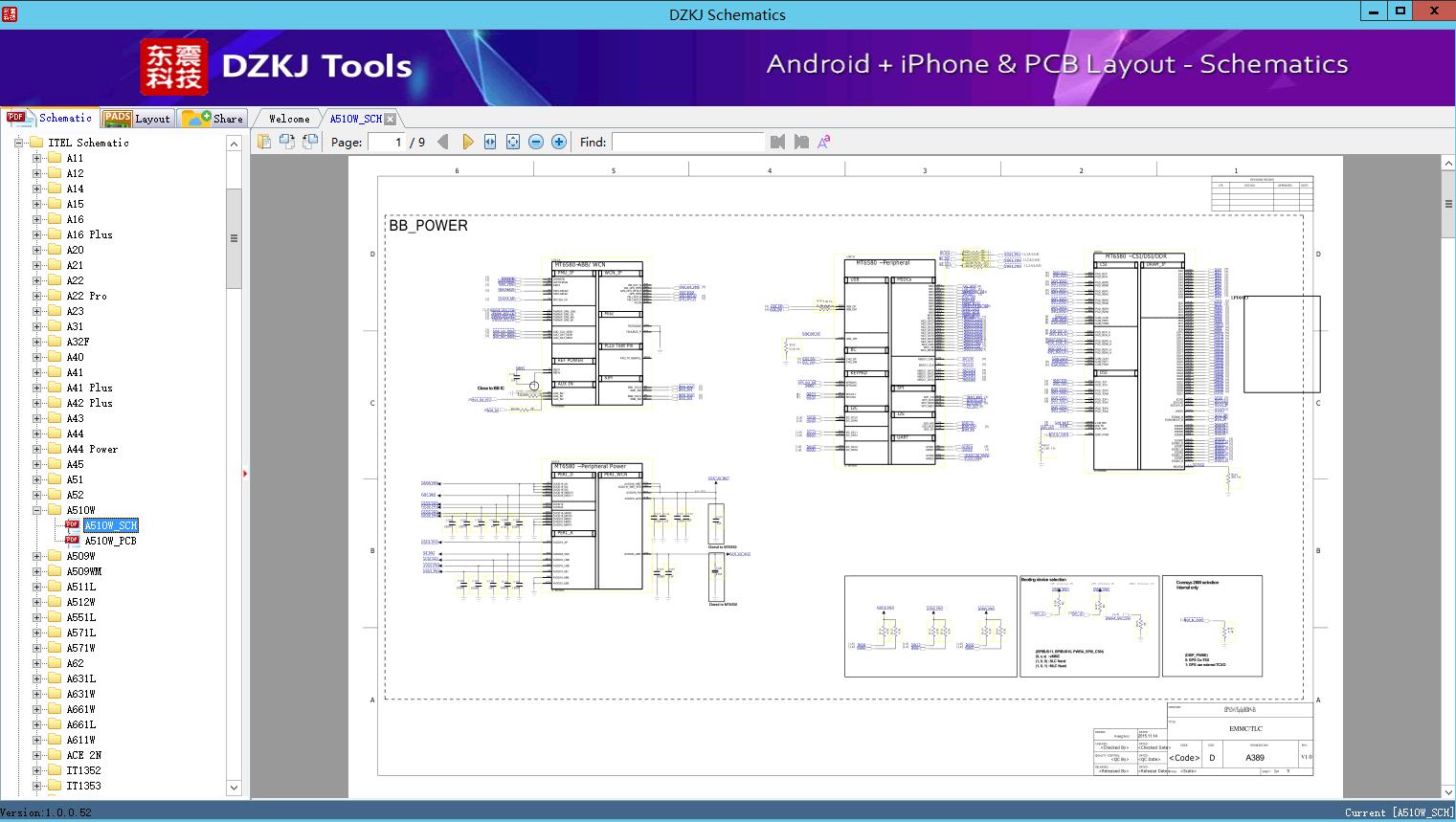
Task: Expand the IT1353 folder
Action: click(x=36, y=786)
